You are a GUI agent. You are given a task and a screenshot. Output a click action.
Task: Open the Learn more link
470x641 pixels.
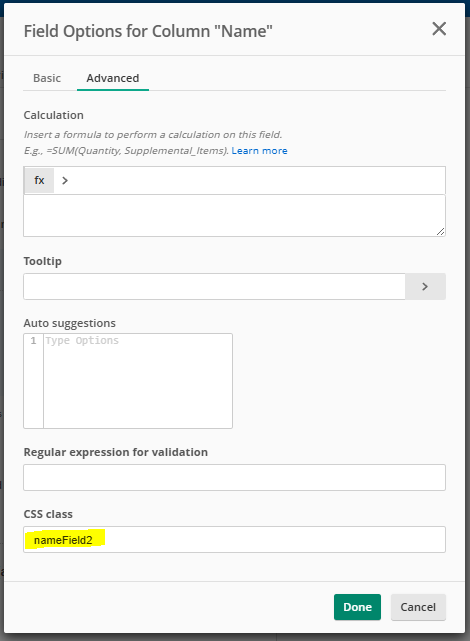(259, 151)
